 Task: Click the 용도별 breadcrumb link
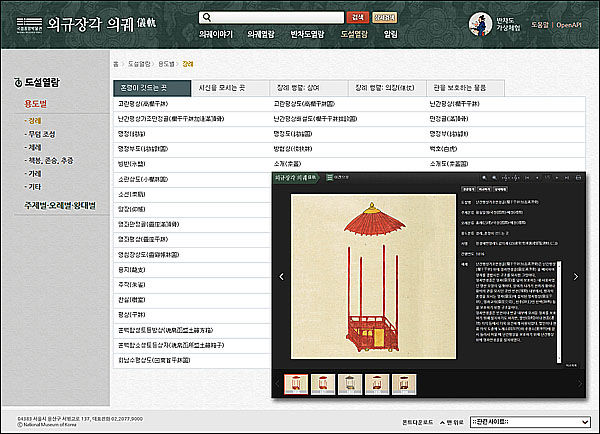click(166, 64)
